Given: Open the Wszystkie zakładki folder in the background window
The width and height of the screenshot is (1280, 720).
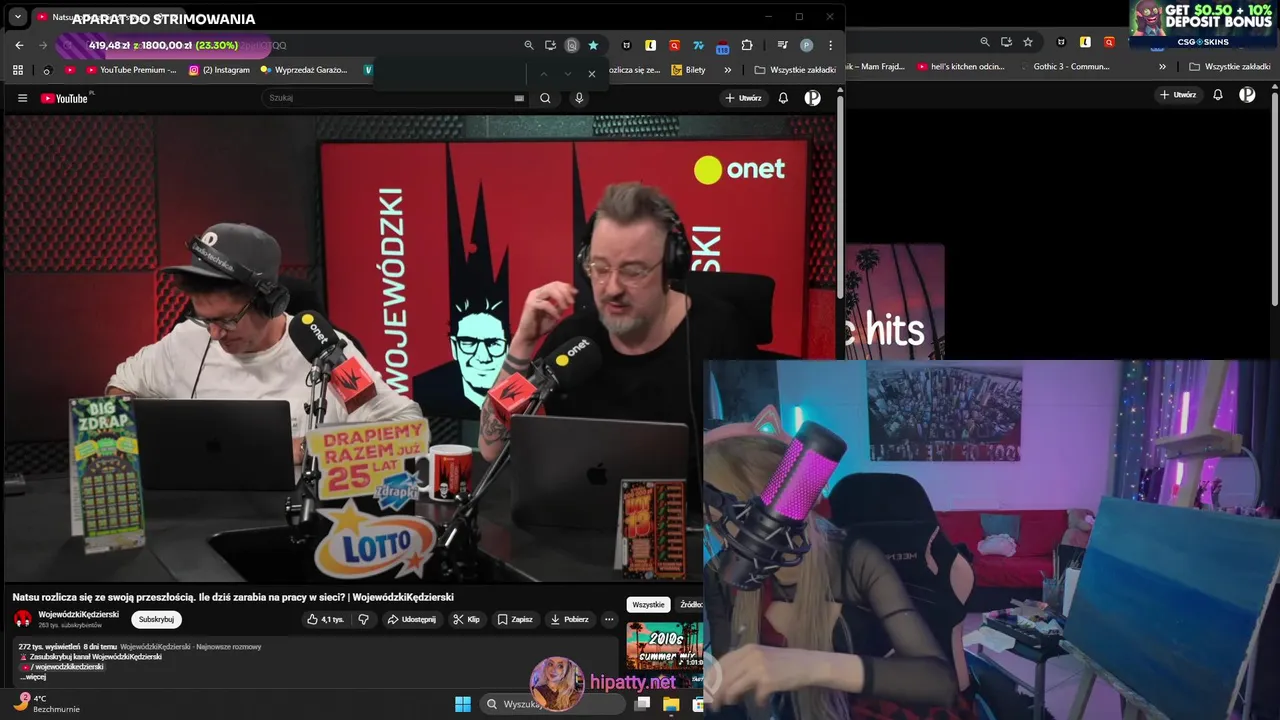Looking at the screenshot, I should [1230, 67].
